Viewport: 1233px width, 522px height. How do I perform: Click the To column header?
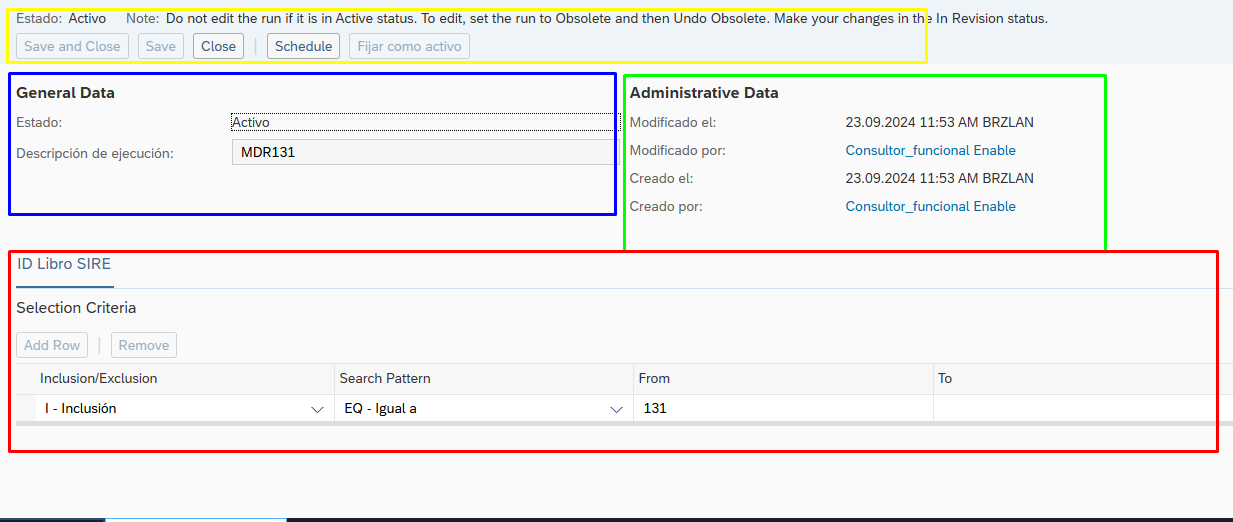pyautogui.click(x=945, y=379)
